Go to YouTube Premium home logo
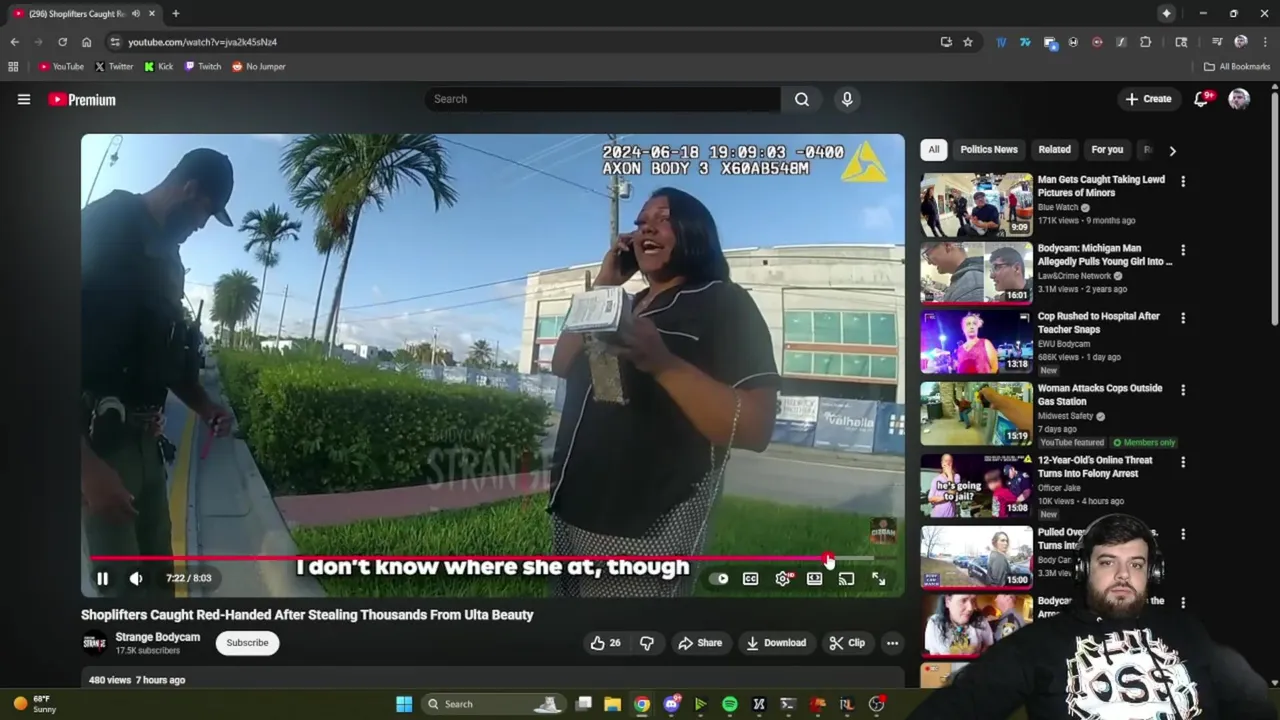This screenshot has width=1280, height=720. [x=82, y=100]
